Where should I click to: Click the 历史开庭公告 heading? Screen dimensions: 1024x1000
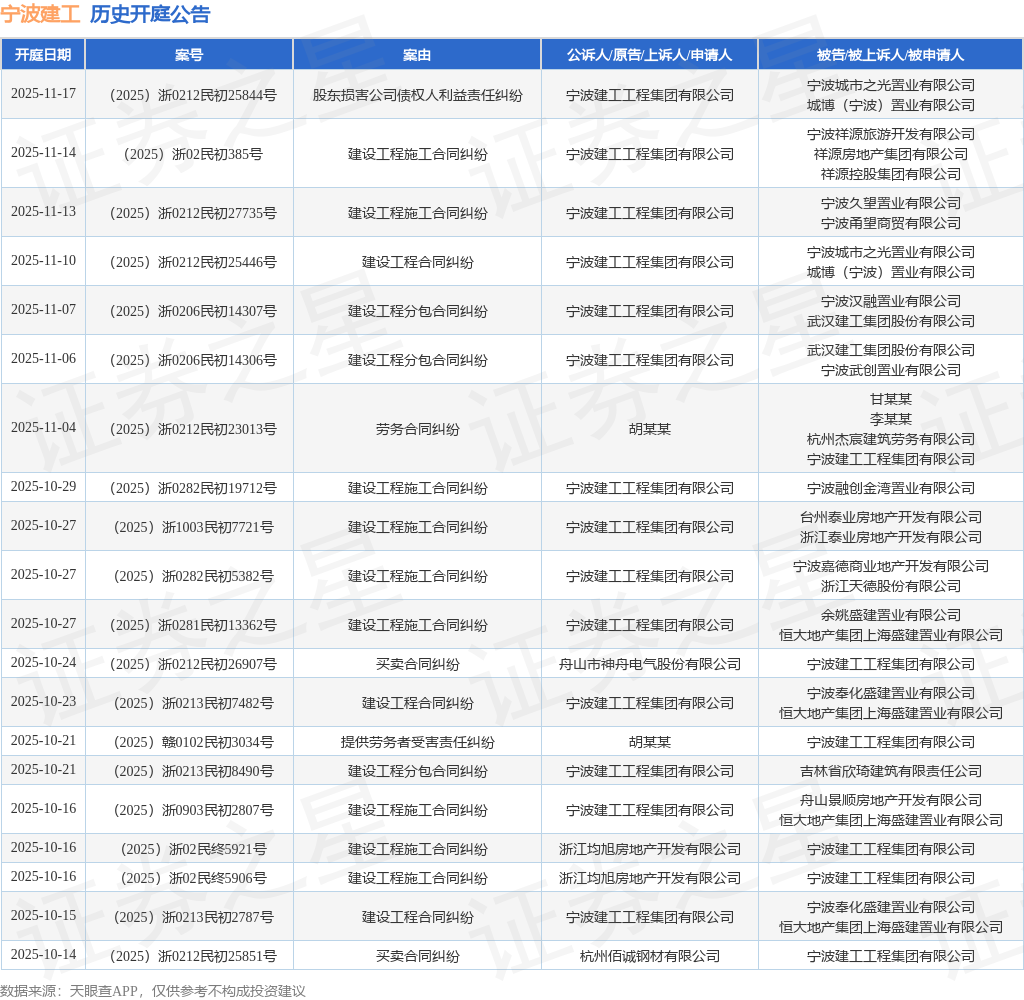click(150, 14)
